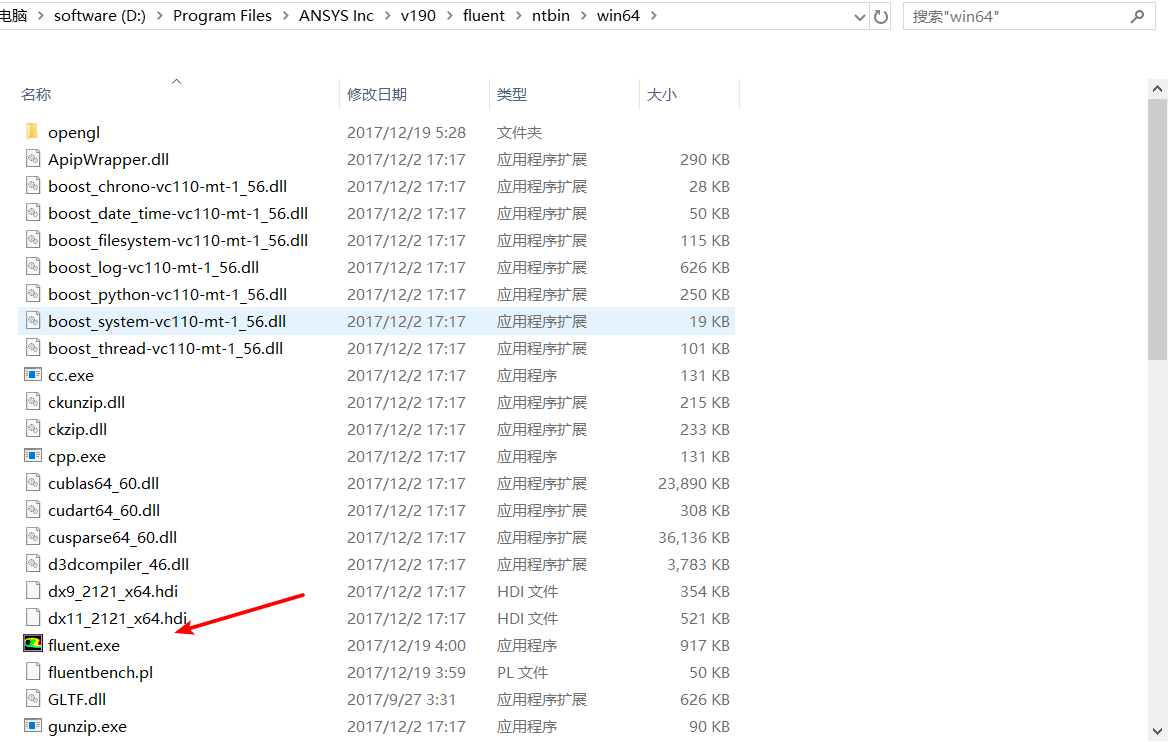Open the opengl folder icon
This screenshot has height=742, width=1168.
(32, 131)
